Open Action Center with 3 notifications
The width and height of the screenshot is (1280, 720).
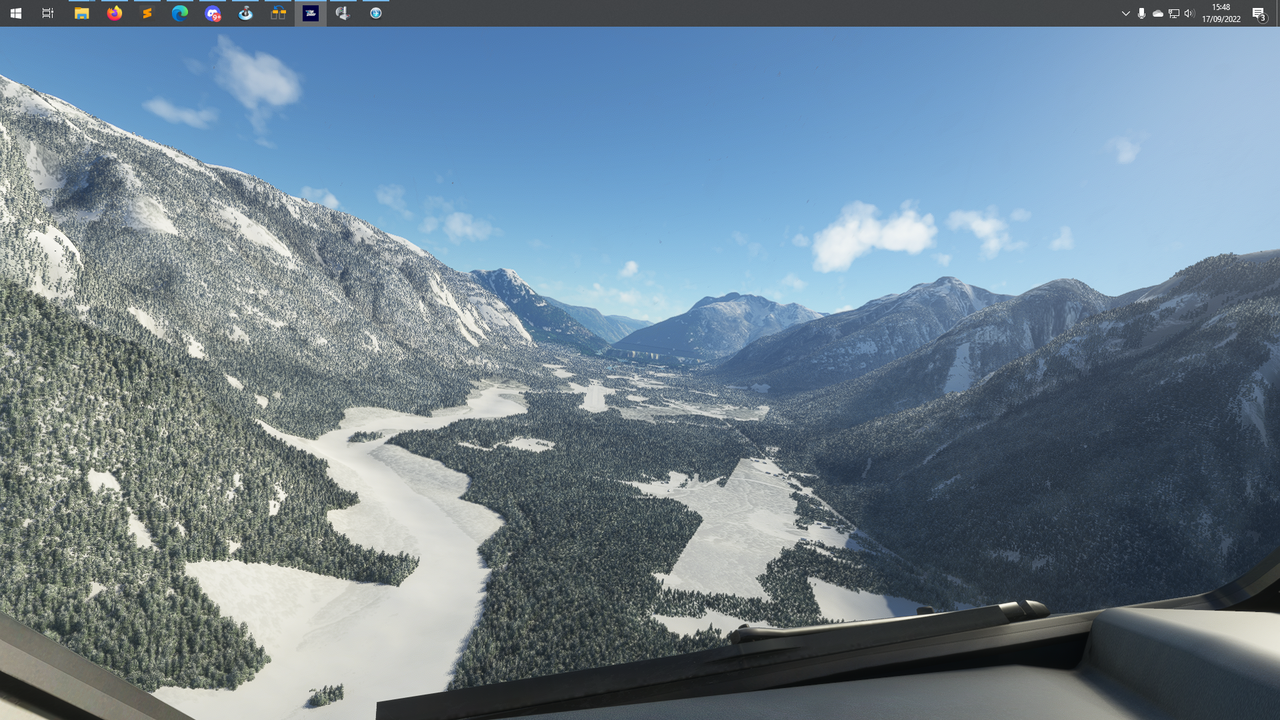click(x=1259, y=13)
